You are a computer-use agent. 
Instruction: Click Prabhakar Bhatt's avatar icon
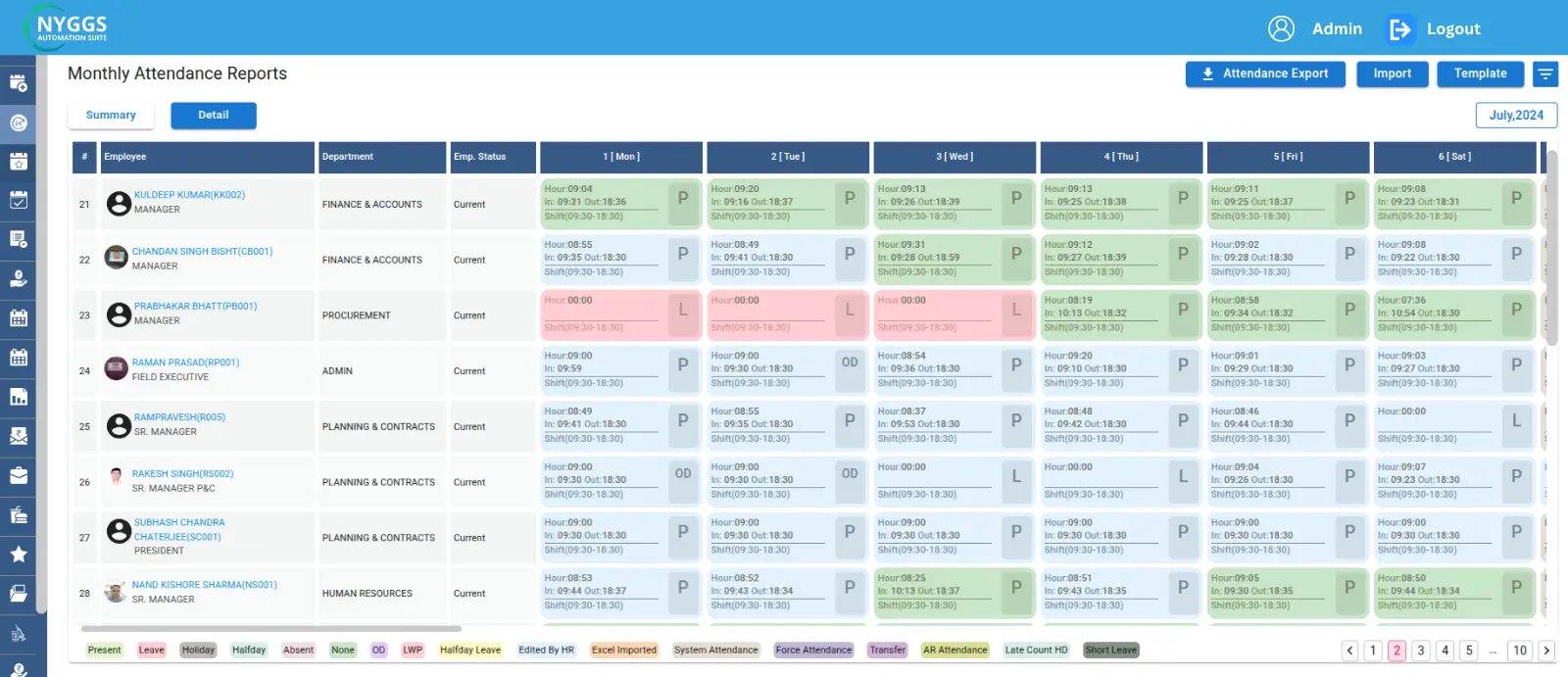[x=119, y=314]
